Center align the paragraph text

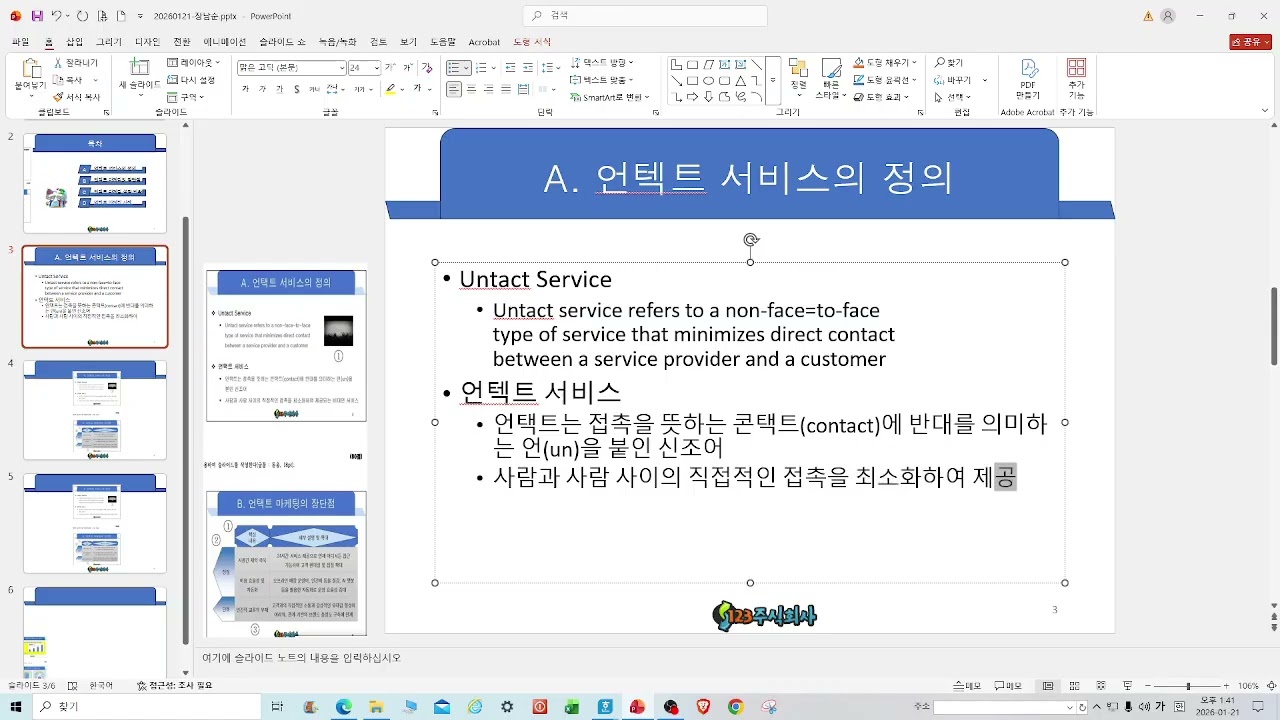coord(471,89)
